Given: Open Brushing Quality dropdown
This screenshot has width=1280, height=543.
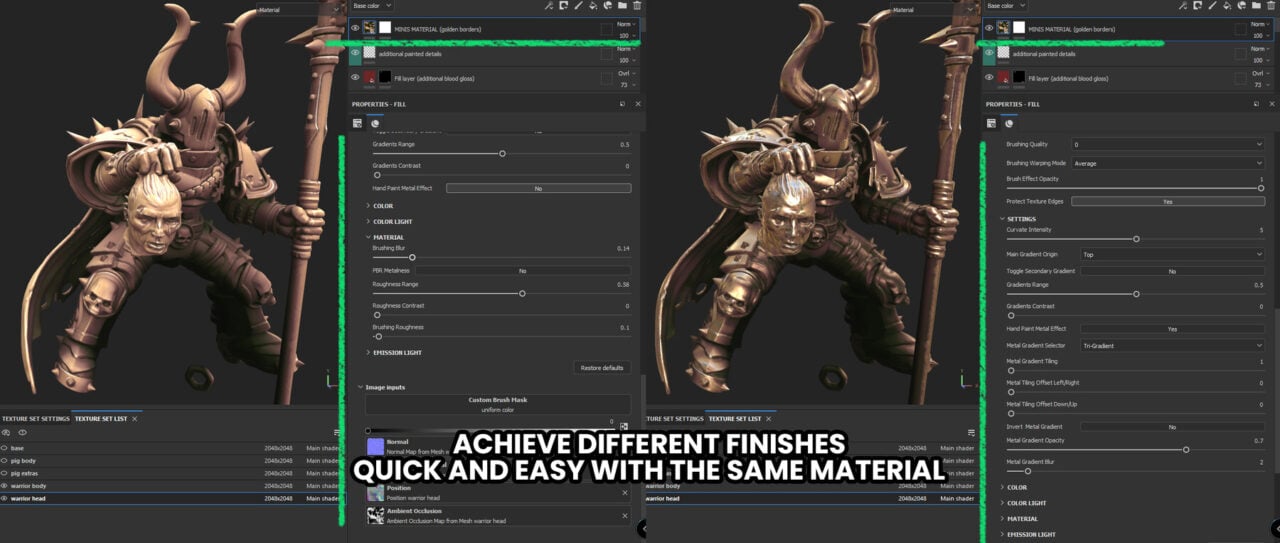Looking at the screenshot, I should (x=1168, y=144).
